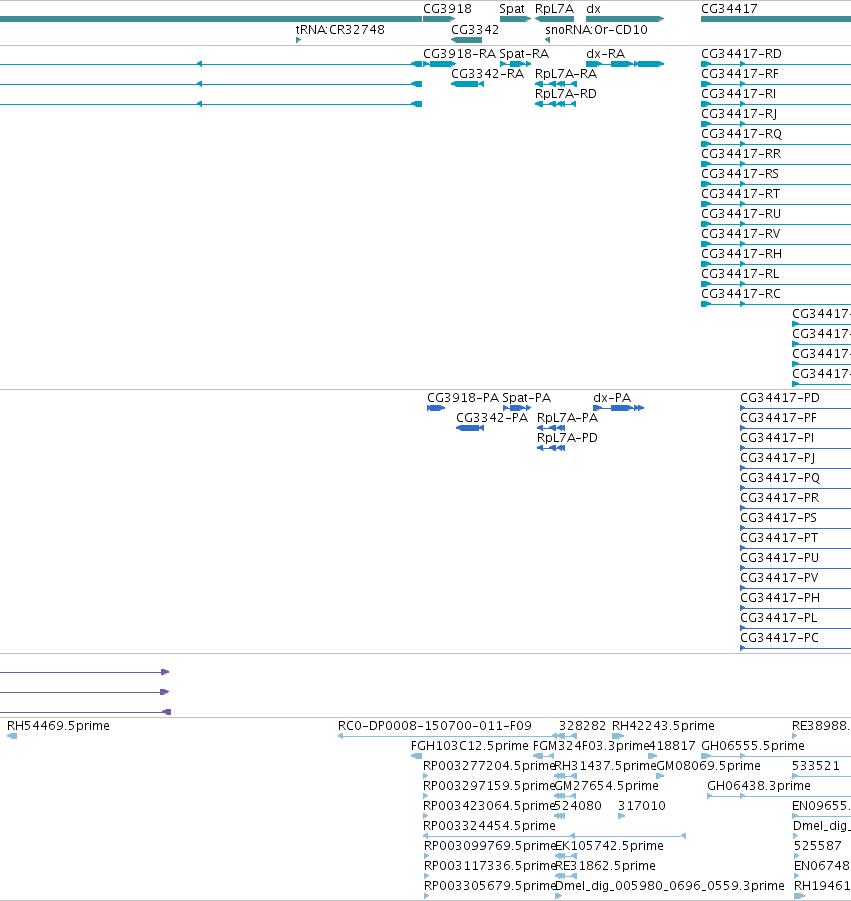The width and height of the screenshot is (851, 901).
Task: Select the GH06555.5prime EST label
Action: click(x=753, y=746)
